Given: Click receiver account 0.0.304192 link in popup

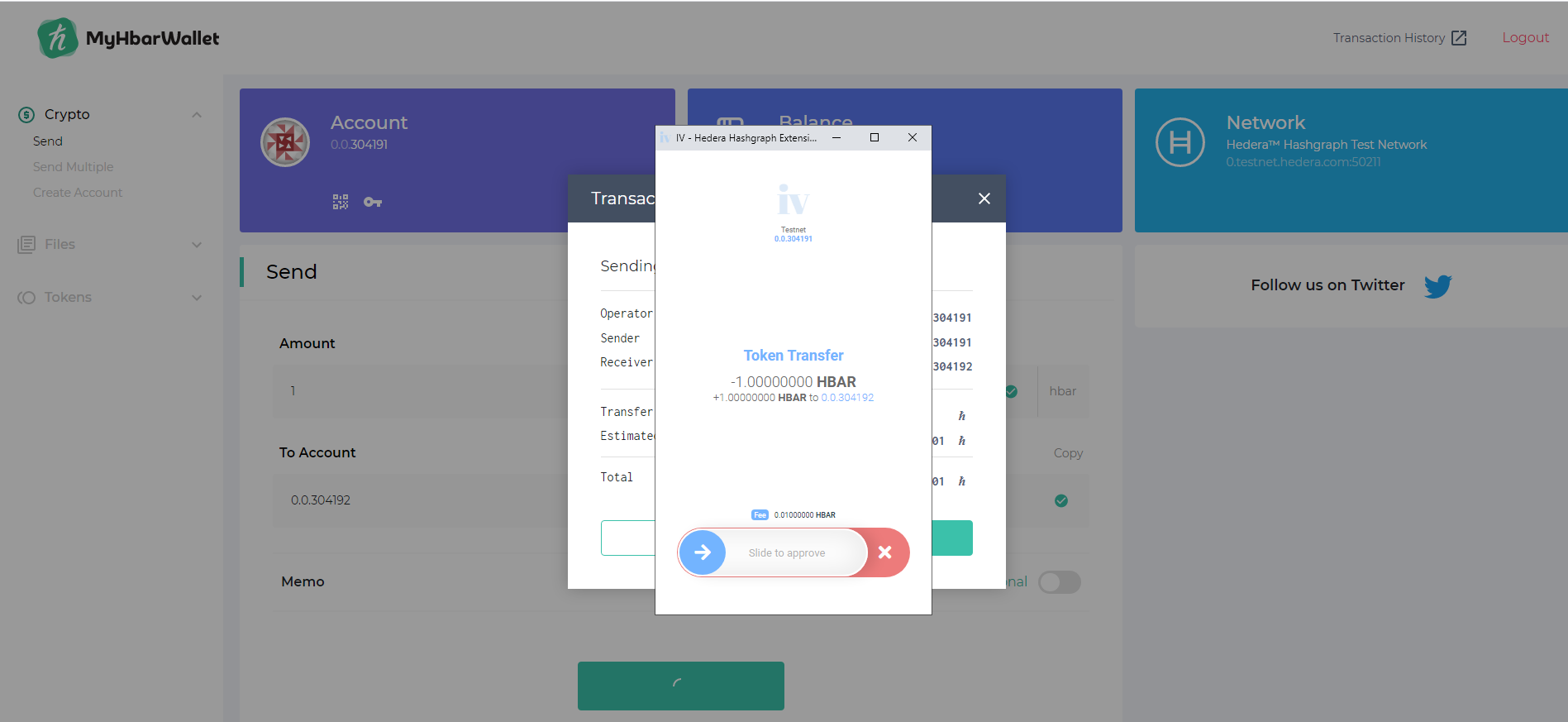Looking at the screenshot, I should 847,398.
